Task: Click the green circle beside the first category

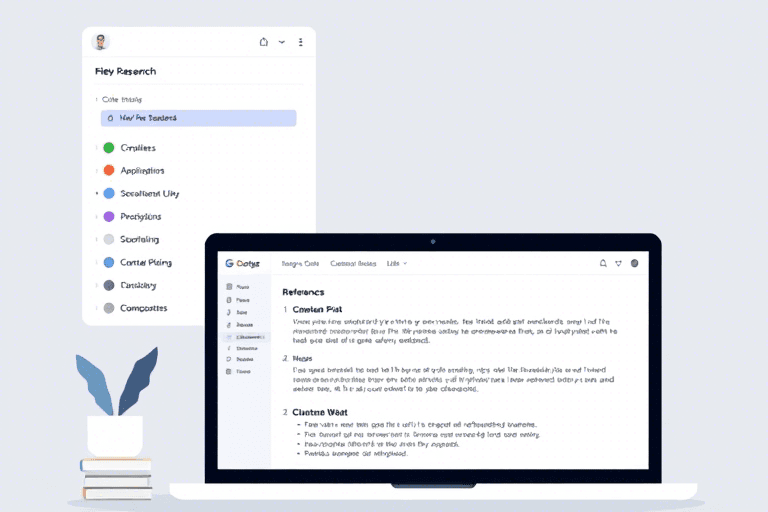Action: [109, 148]
